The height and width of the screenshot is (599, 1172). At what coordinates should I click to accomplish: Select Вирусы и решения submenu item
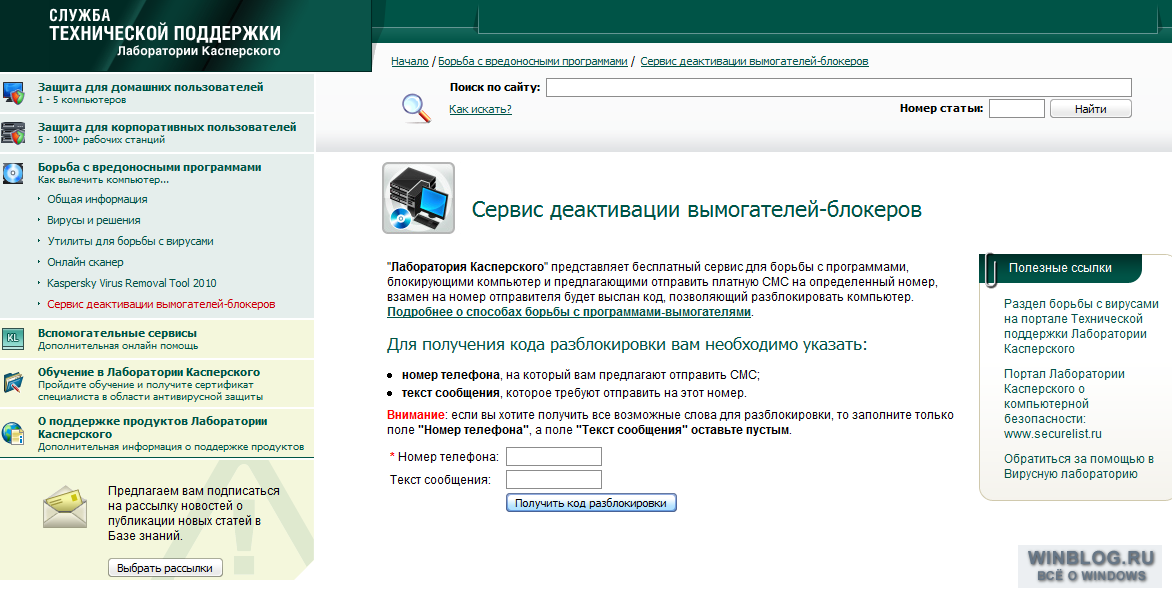point(93,220)
